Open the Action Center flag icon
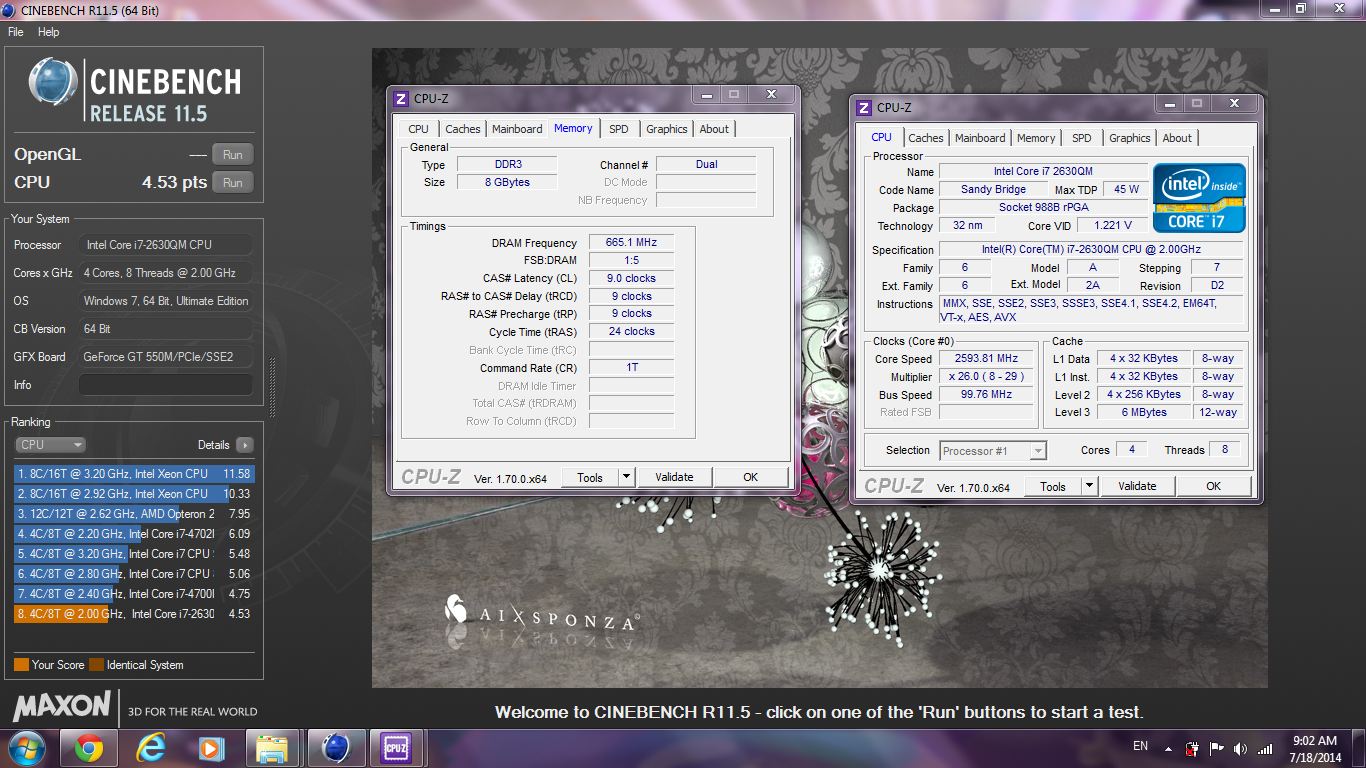The height and width of the screenshot is (768, 1366). click(1217, 748)
